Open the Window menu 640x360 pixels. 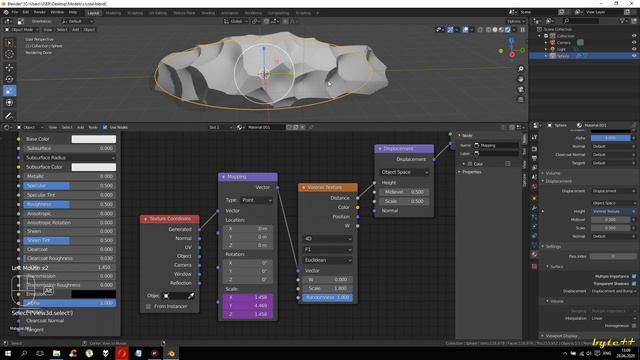(x=57, y=12)
